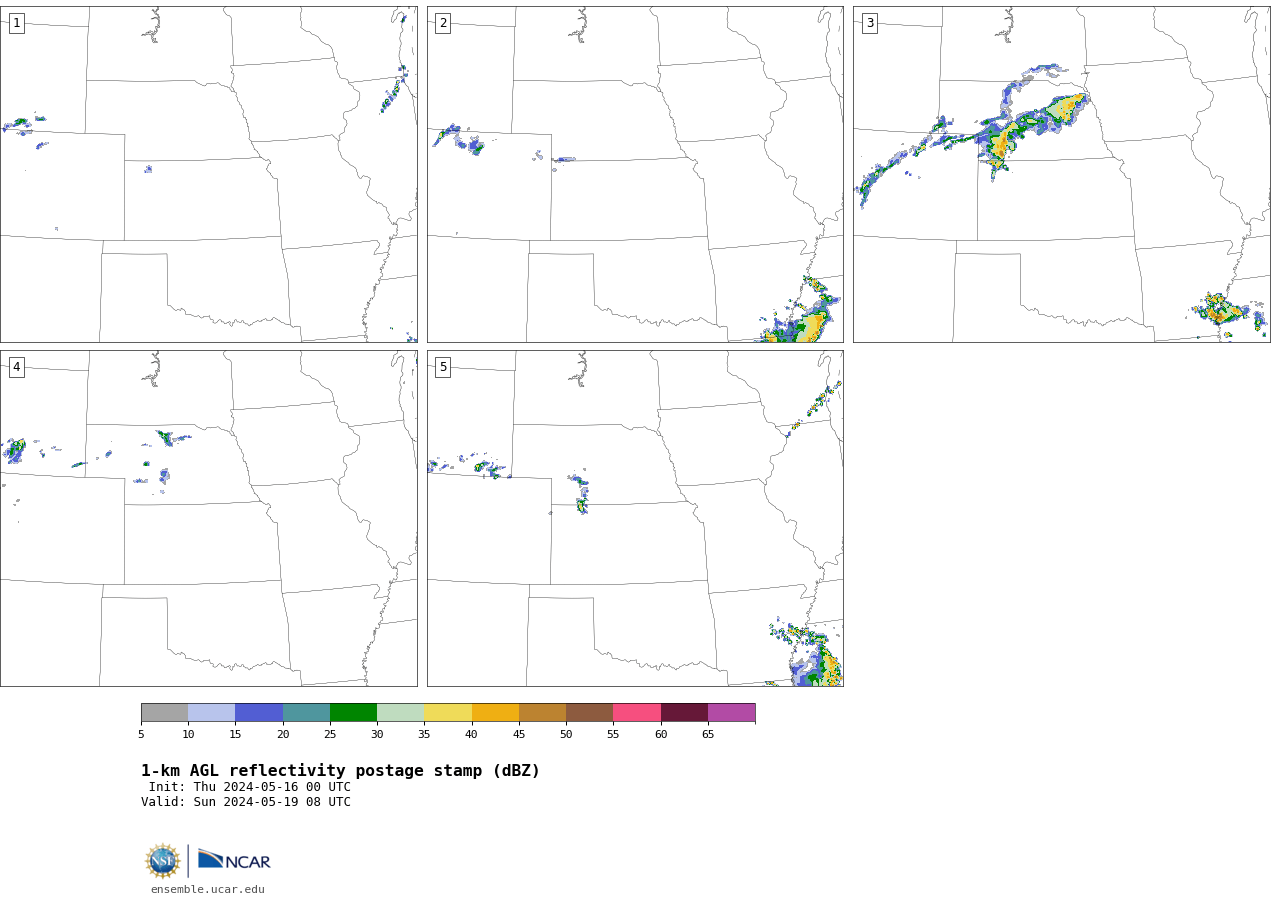Click the colorbar tick label 65

tap(708, 735)
